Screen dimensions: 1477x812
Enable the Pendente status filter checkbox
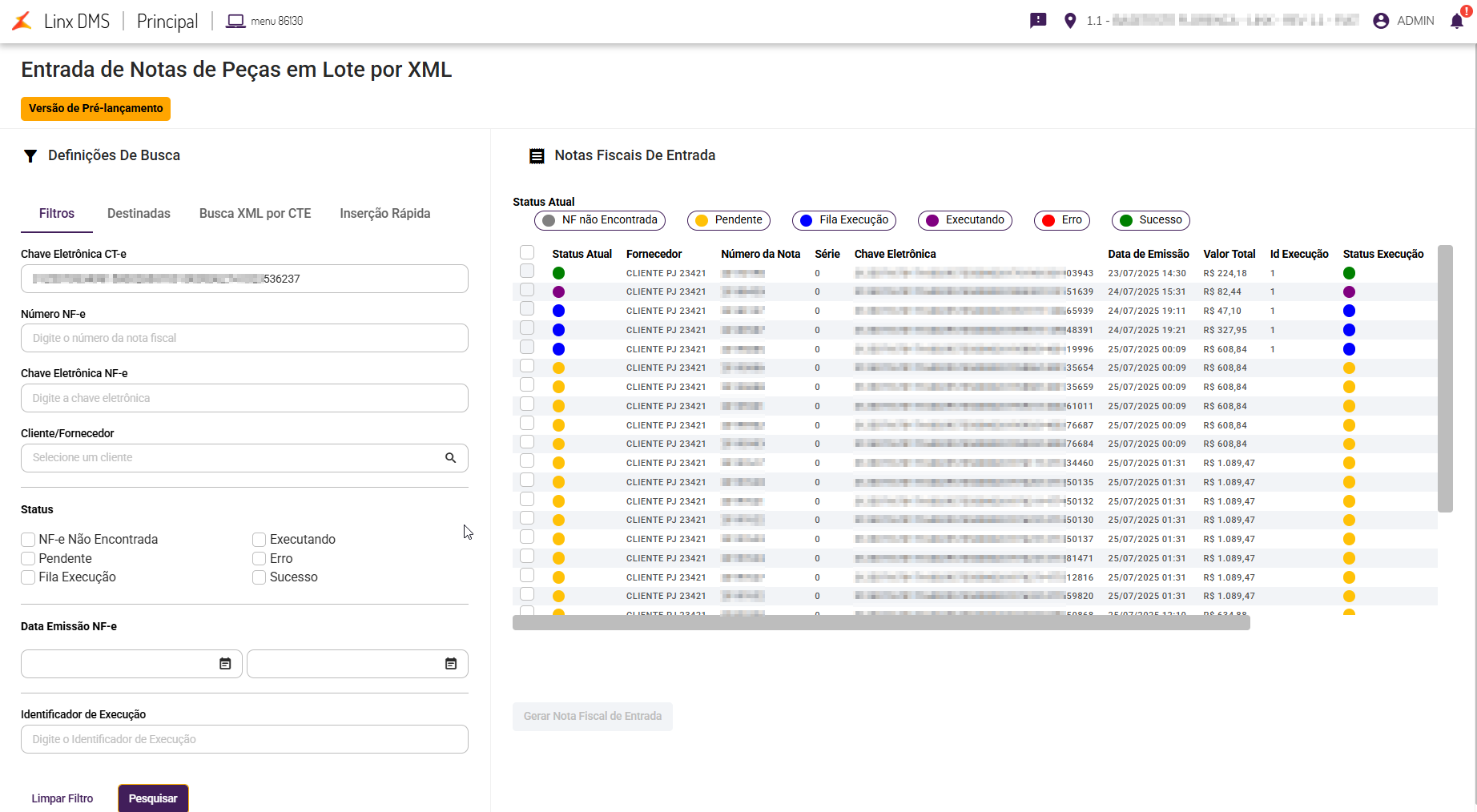click(28, 559)
